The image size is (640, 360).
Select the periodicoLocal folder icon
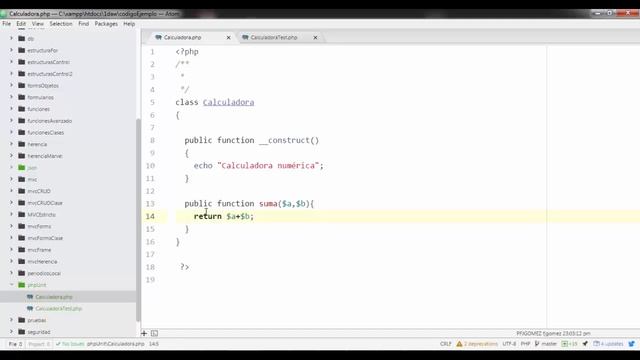(x=22, y=273)
